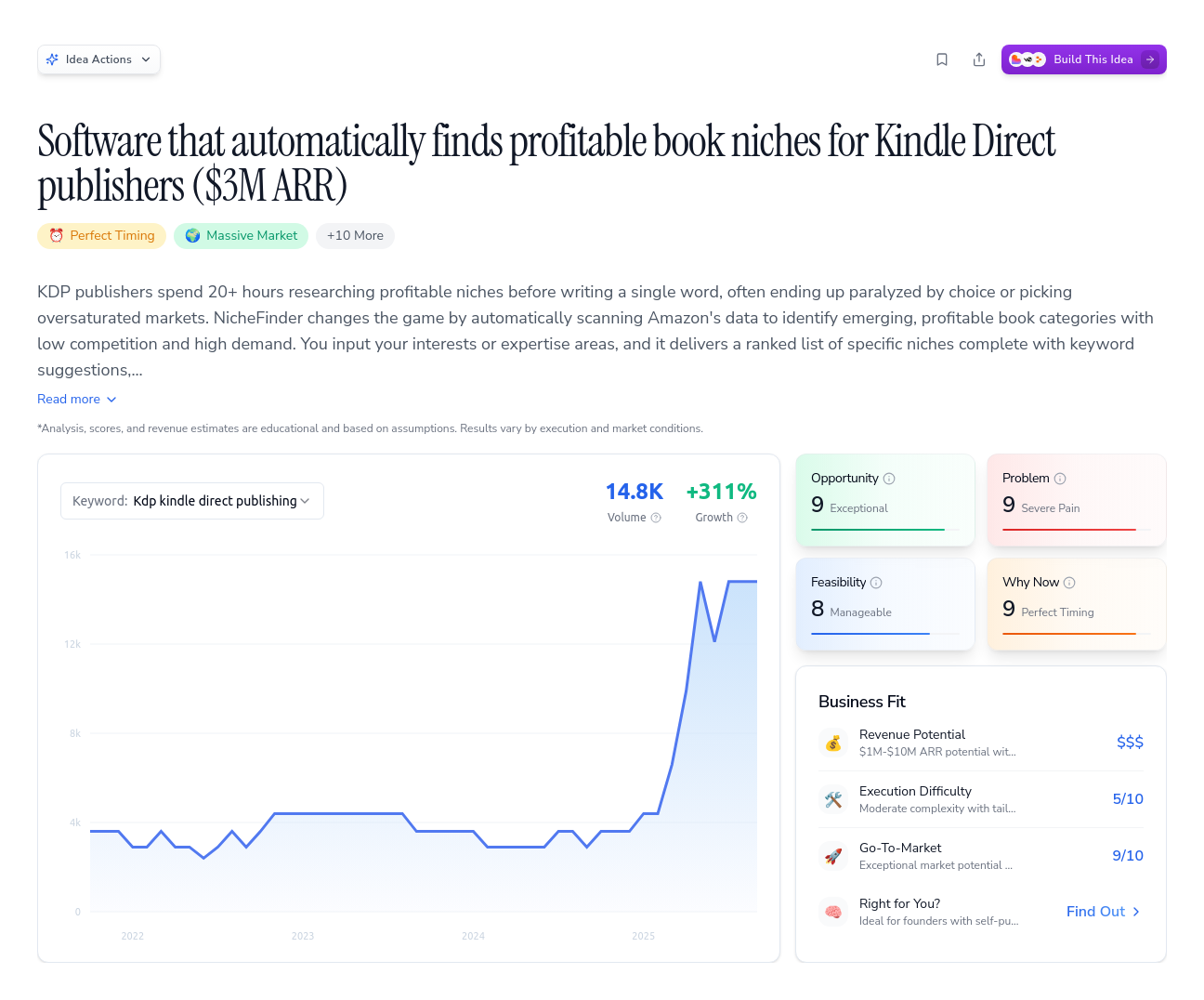The height and width of the screenshot is (1000, 1204).
Task: Click the rocket icon for Go-To-Market
Action: tap(833, 856)
